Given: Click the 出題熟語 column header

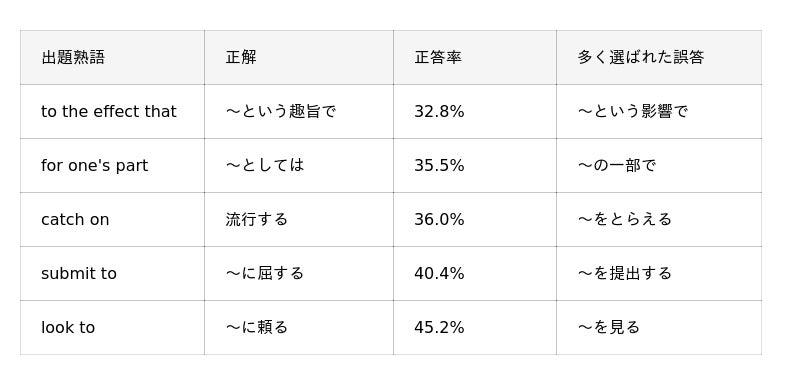Looking at the screenshot, I should coord(112,57).
